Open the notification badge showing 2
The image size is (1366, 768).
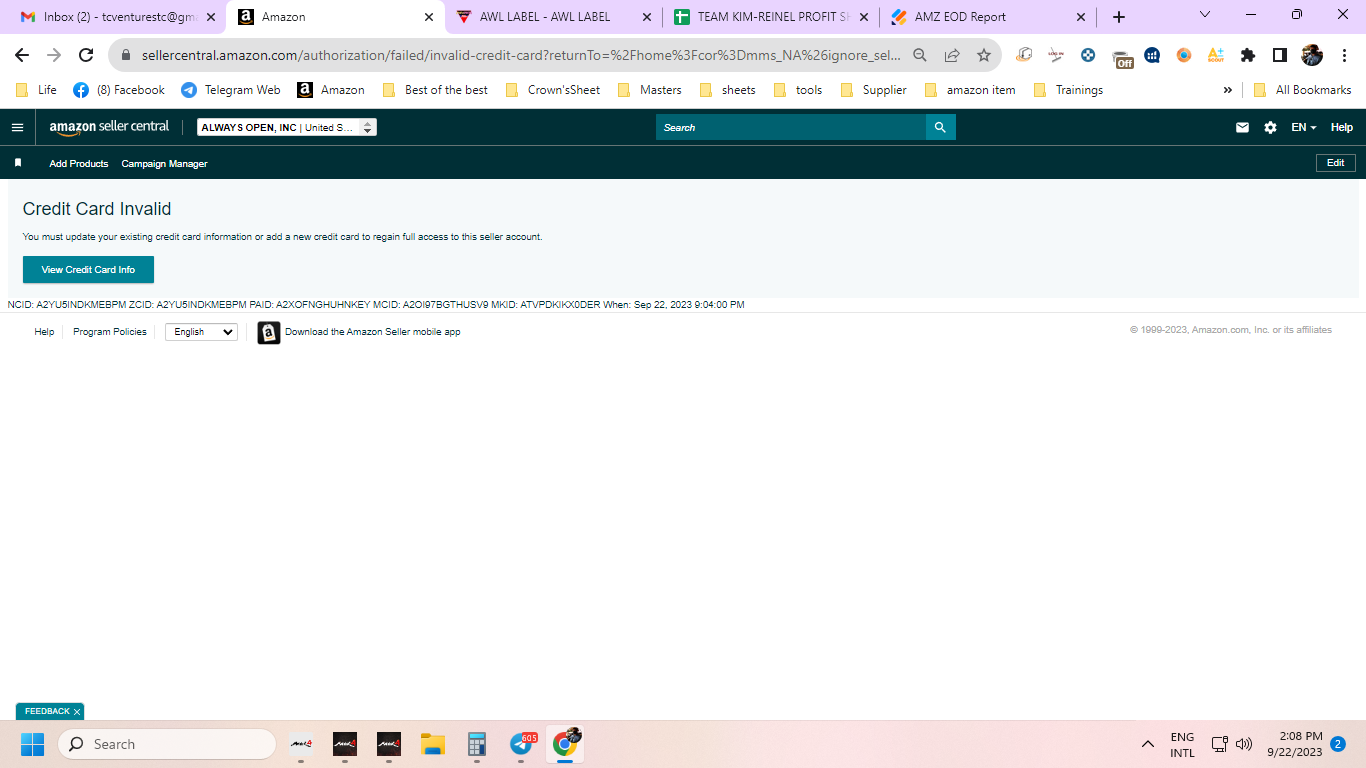[x=1338, y=744]
